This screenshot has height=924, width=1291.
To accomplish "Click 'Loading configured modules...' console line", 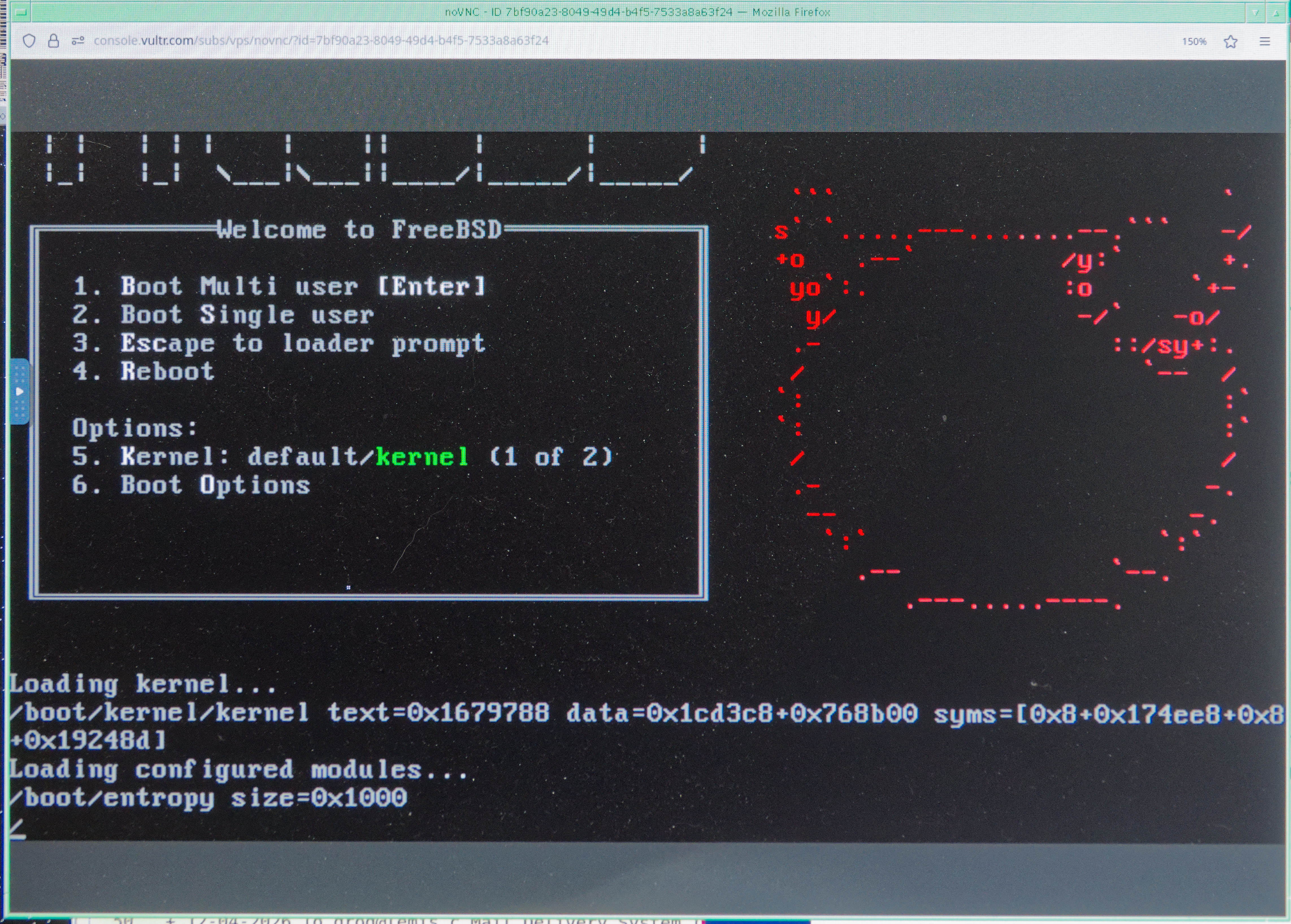I will [238, 770].
